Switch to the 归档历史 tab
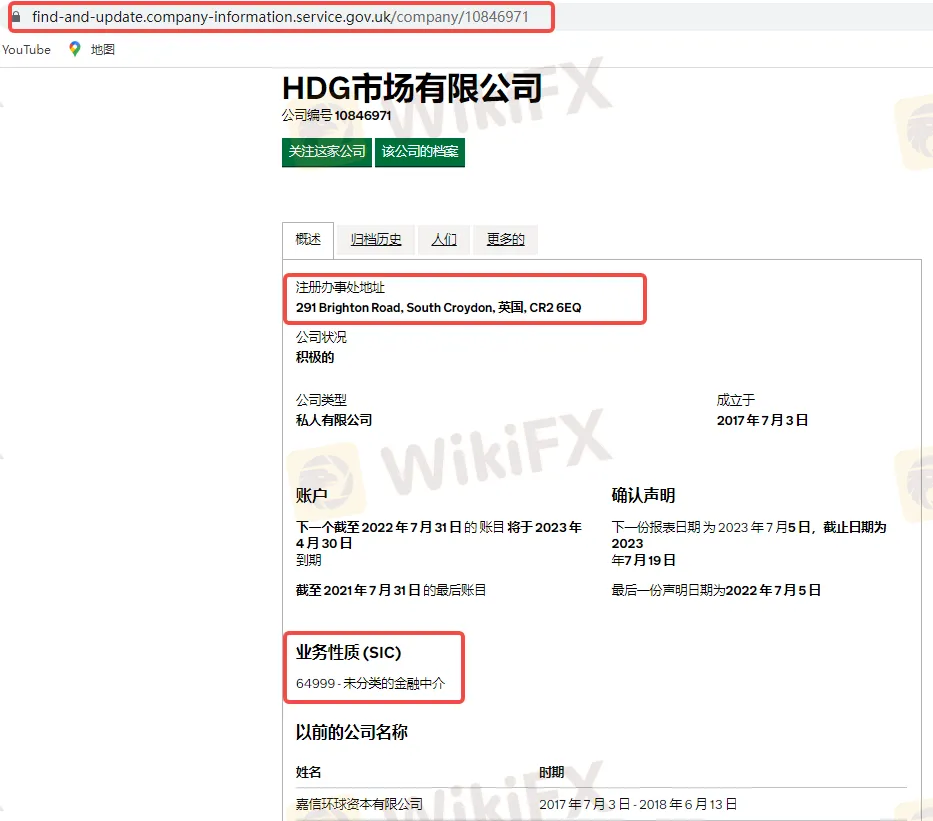Image resolution: width=933 pixels, height=821 pixels. 374,240
